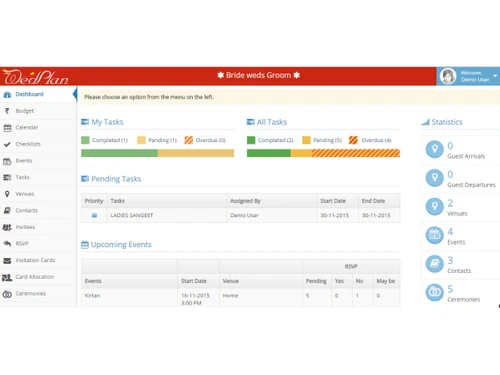This screenshot has height=375, width=500.
Task: Click the Card Allocation icon
Action: coord(7,277)
